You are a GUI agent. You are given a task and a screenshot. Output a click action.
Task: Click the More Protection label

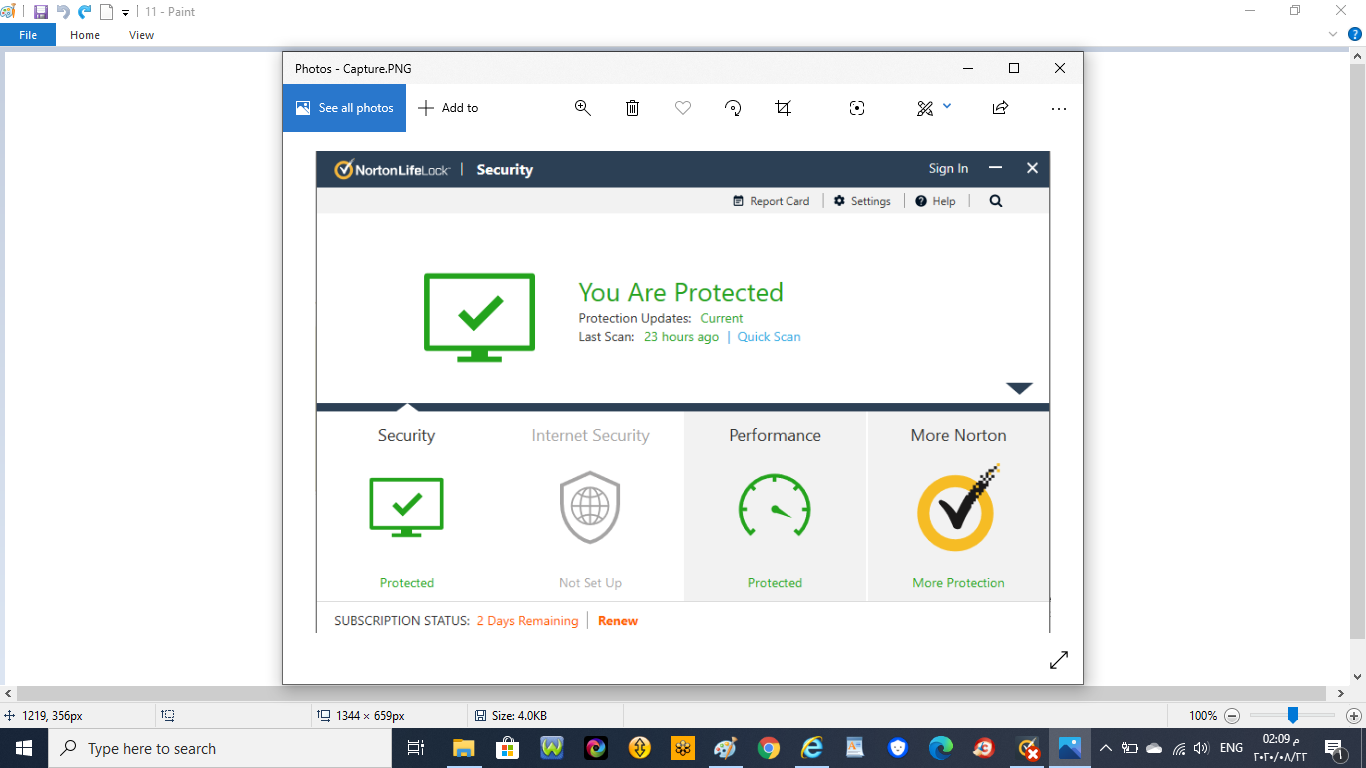tap(958, 583)
